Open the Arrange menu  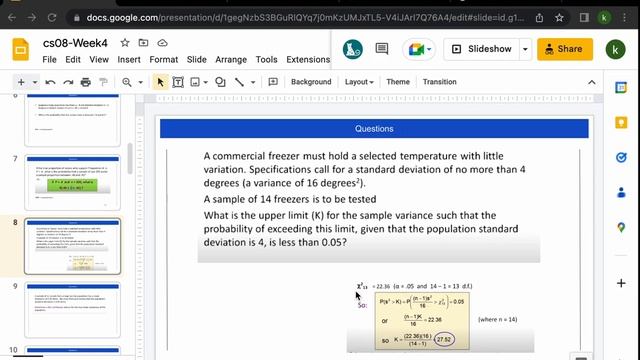231,60
